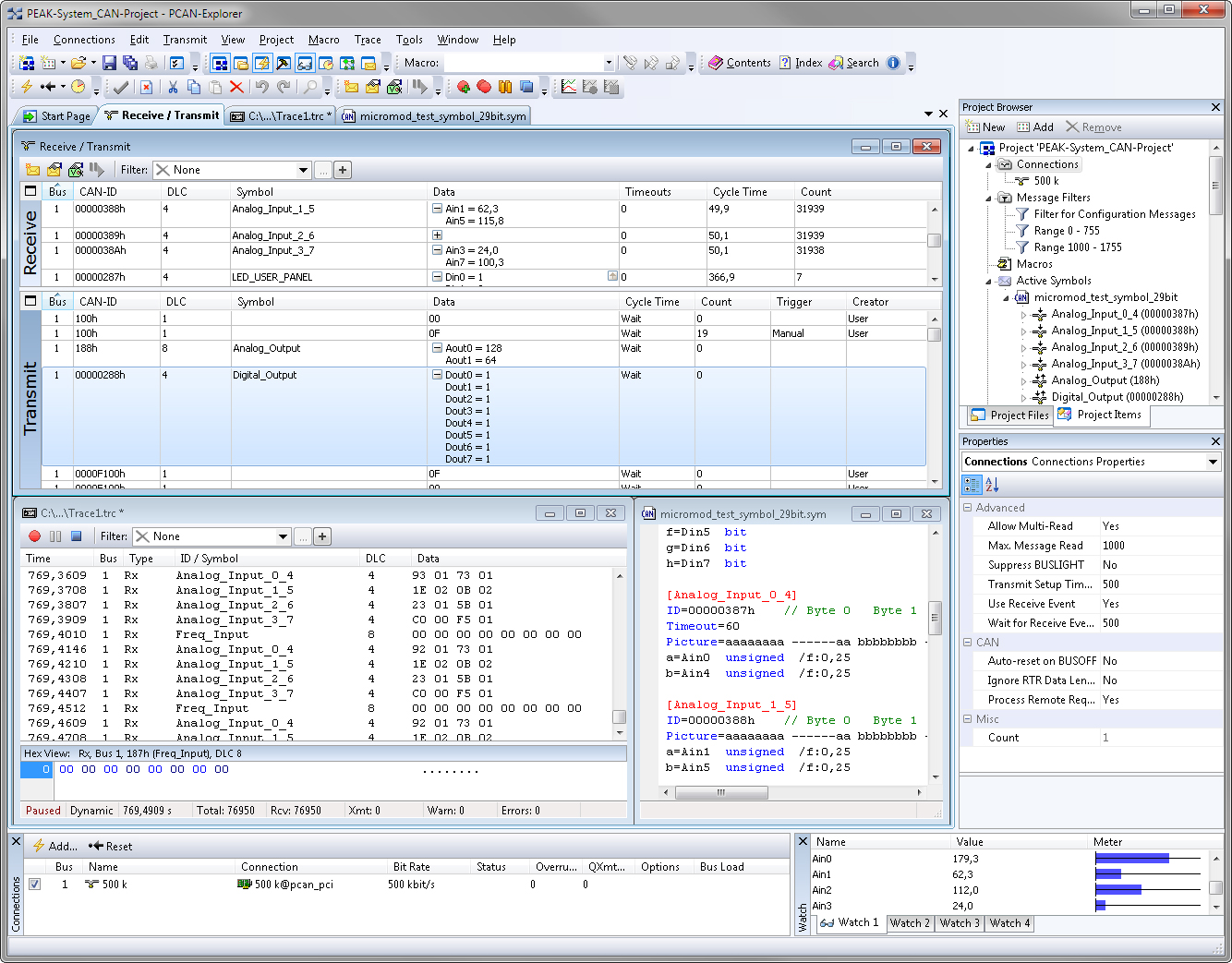Click the Cut scissors icon
This screenshot has width=1232, height=963.
coord(173,87)
